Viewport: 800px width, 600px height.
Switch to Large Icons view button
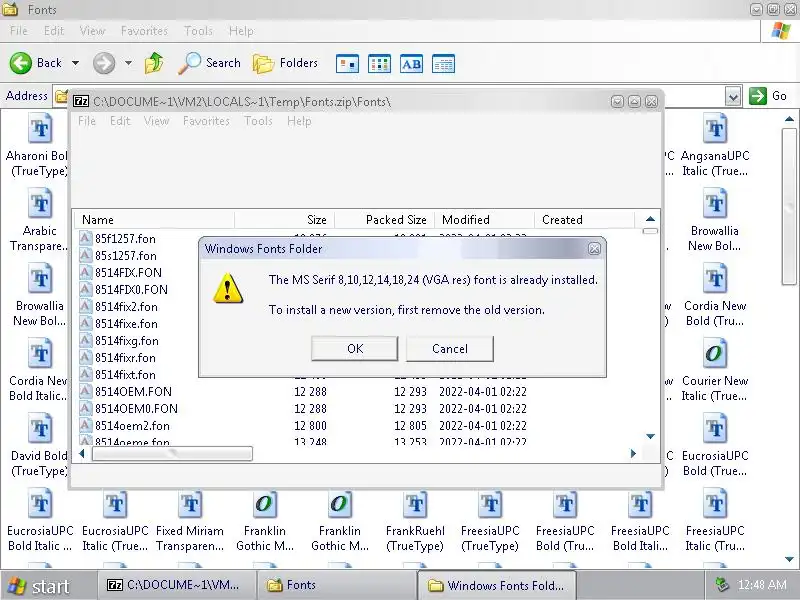pos(347,64)
